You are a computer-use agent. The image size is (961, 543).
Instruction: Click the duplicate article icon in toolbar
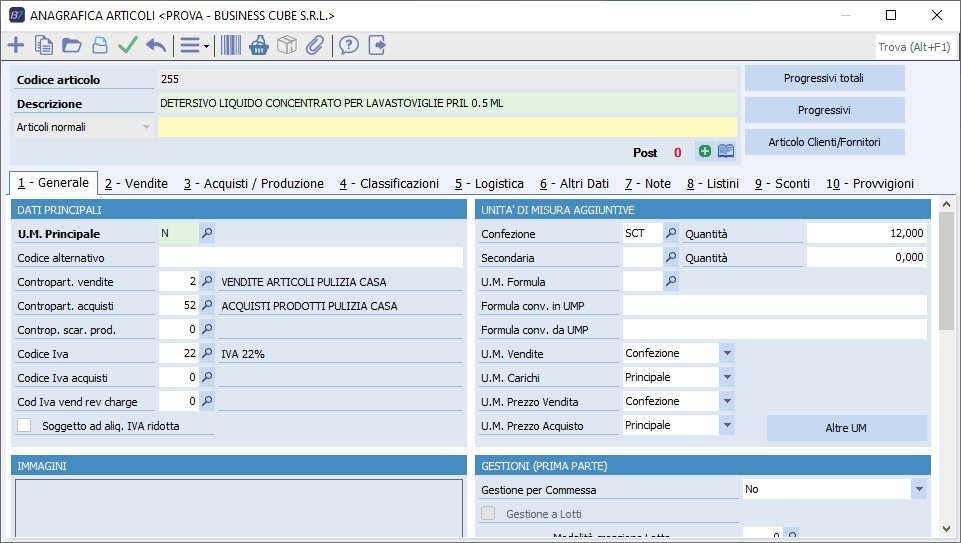click(44, 45)
